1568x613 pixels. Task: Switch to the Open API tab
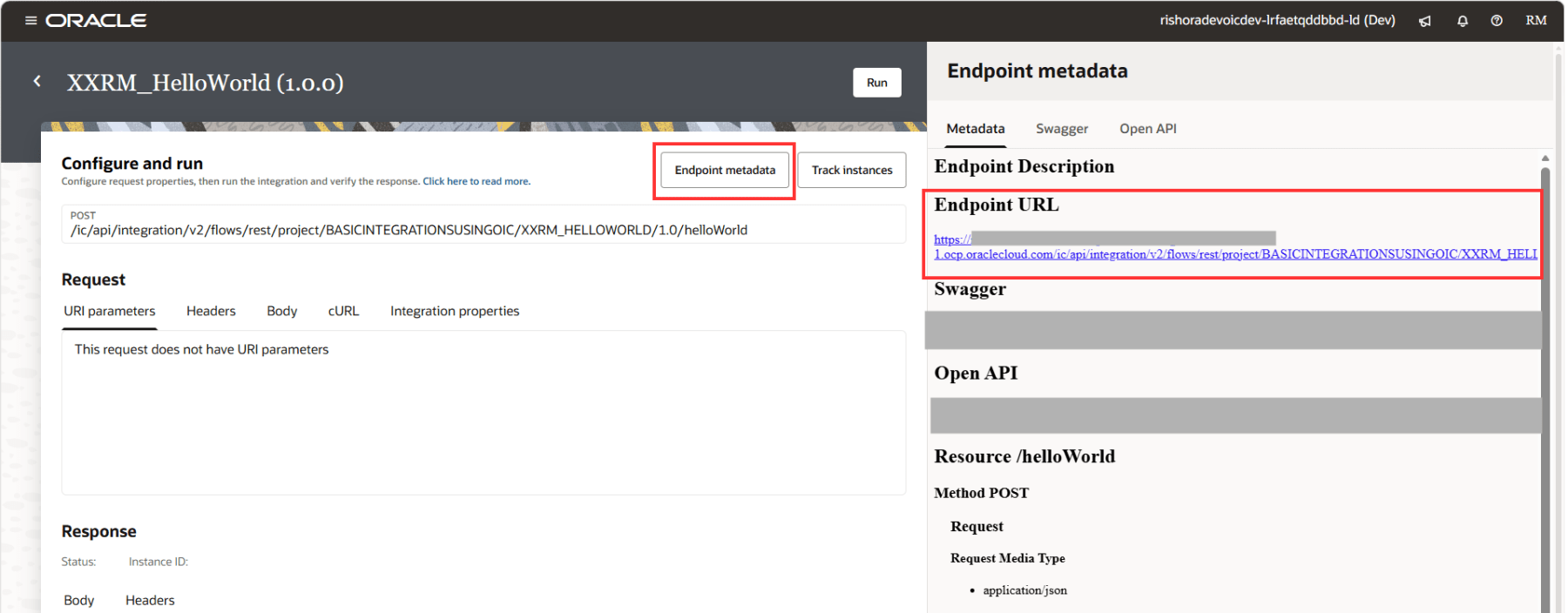[x=1147, y=129]
